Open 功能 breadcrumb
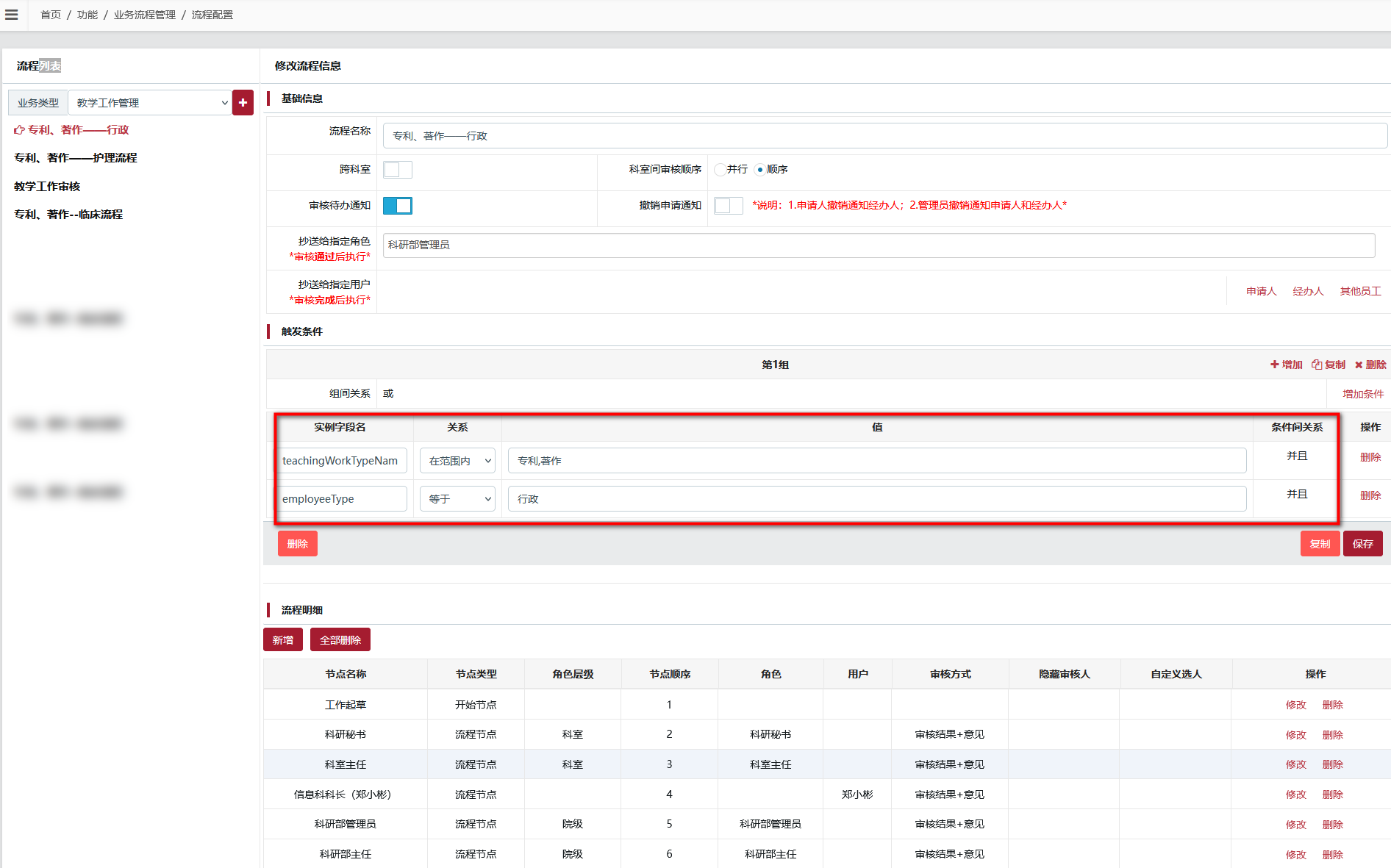1391x868 pixels. (x=87, y=15)
